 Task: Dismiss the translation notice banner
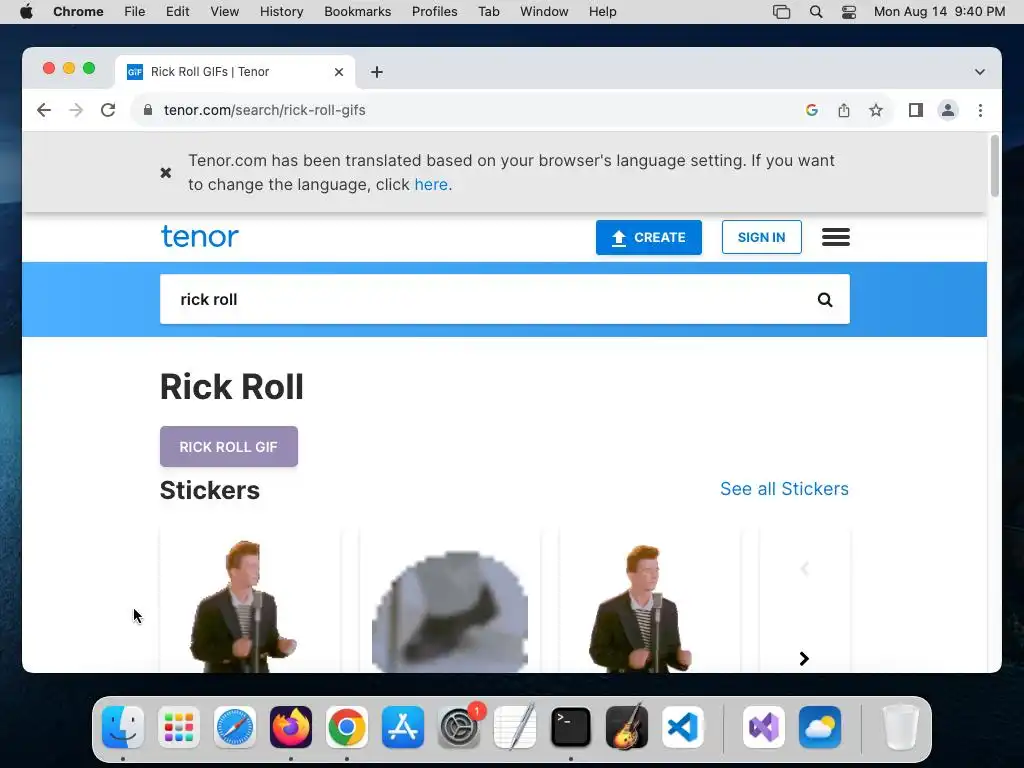[166, 172]
